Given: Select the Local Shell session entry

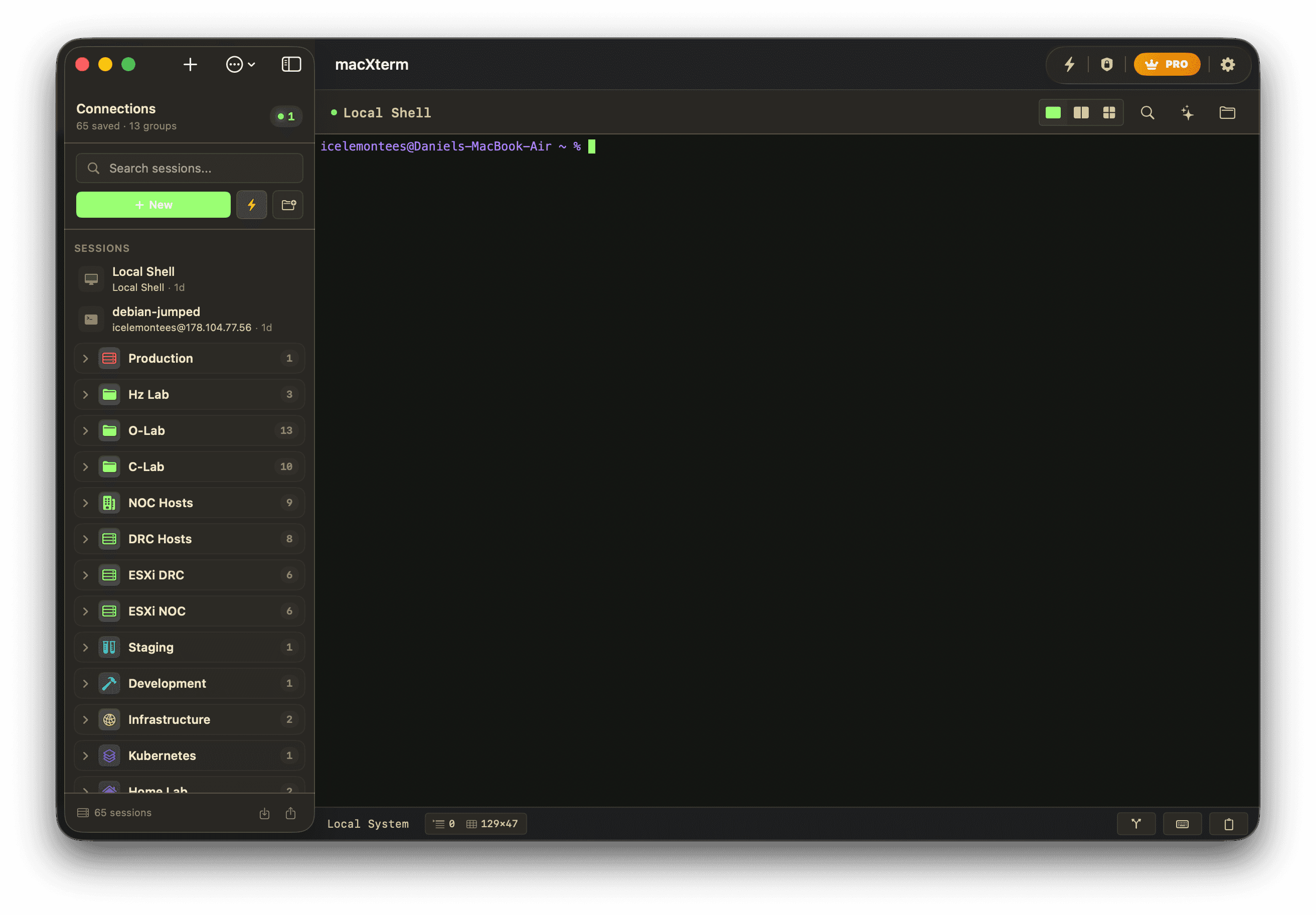Looking at the screenshot, I should tap(189, 278).
